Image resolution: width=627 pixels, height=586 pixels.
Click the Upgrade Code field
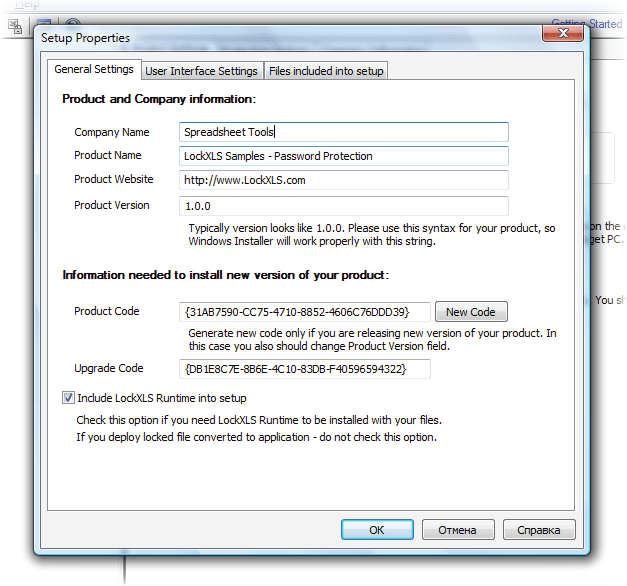pyautogui.click(x=305, y=369)
